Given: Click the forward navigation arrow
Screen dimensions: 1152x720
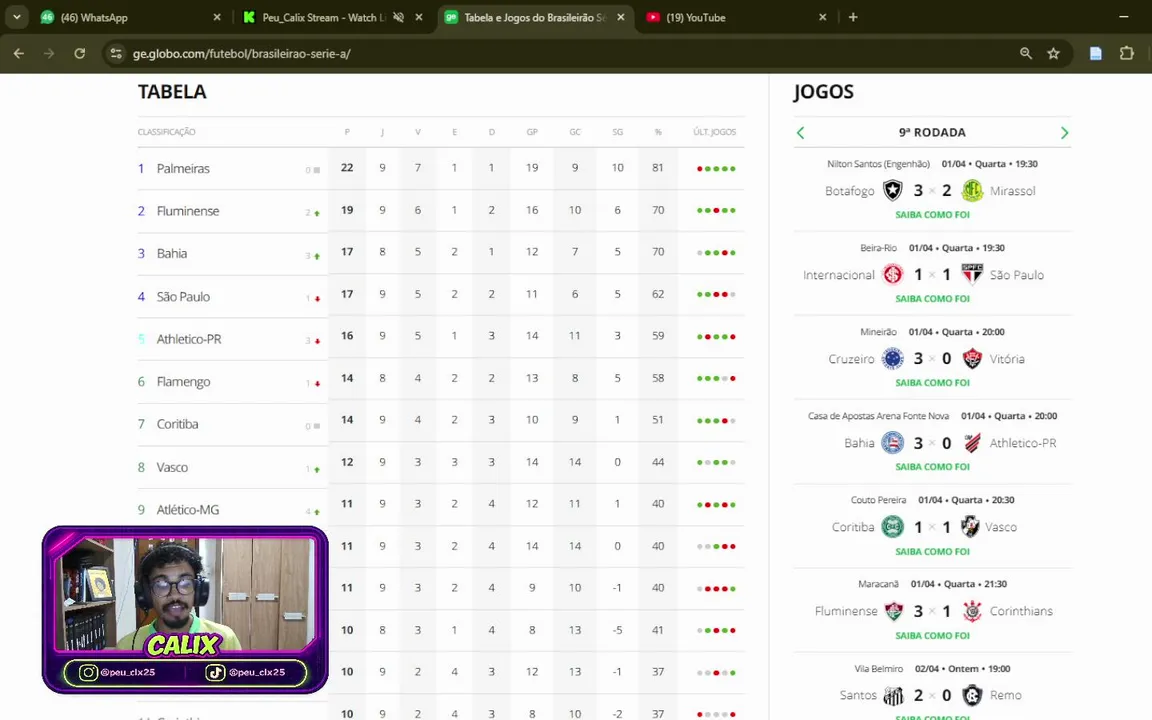Looking at the screenshot, I should pyautogui.click(x=49, y=54).
